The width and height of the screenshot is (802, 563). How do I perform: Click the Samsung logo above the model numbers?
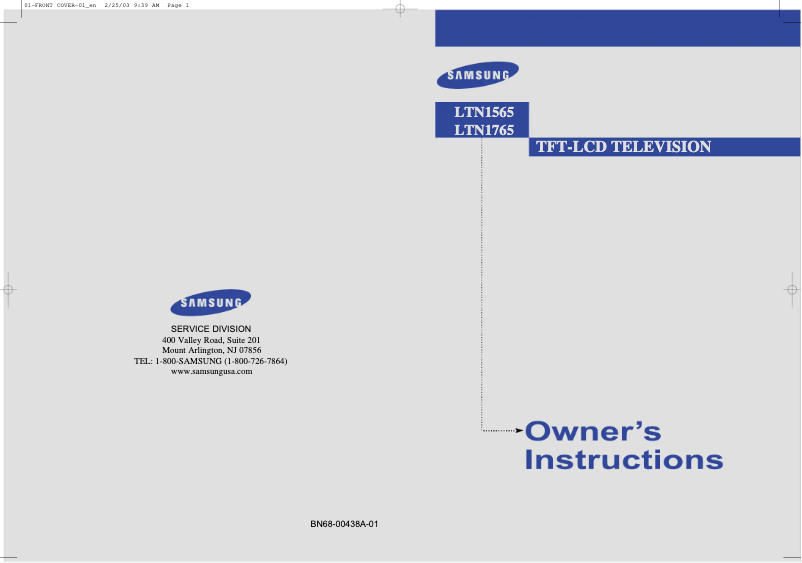click(x=477, y=76)
